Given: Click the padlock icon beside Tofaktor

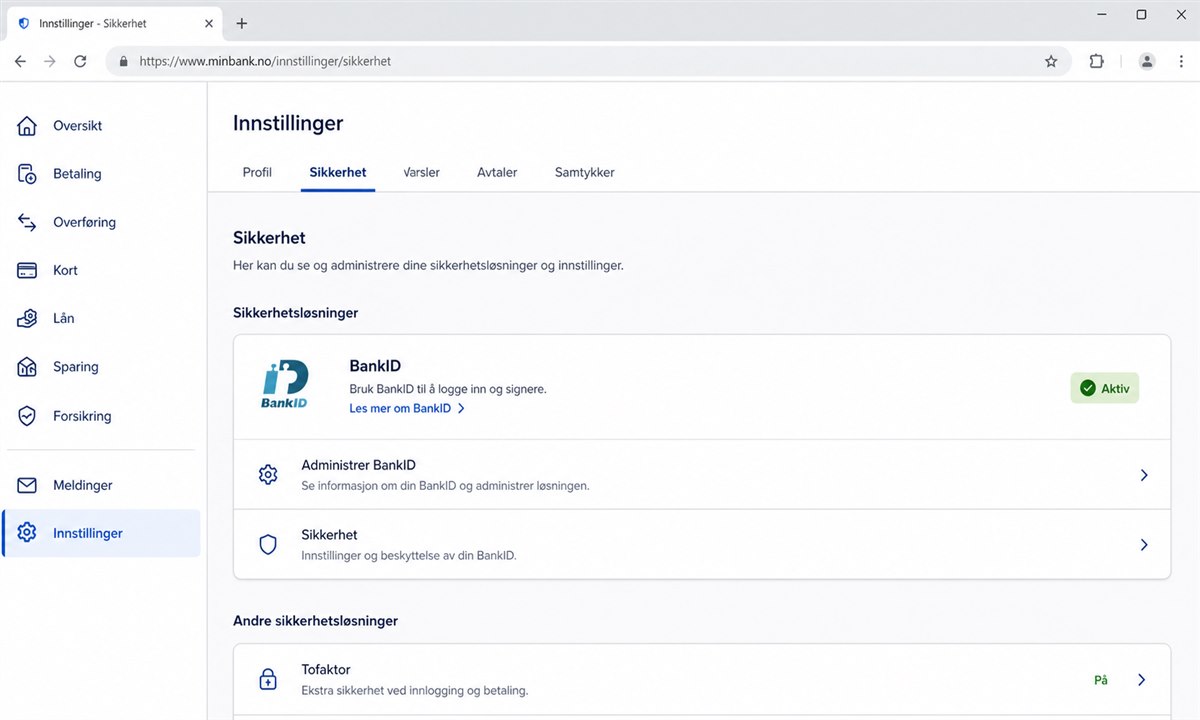Looking at the screenshot, I should (x=268, y=680).
